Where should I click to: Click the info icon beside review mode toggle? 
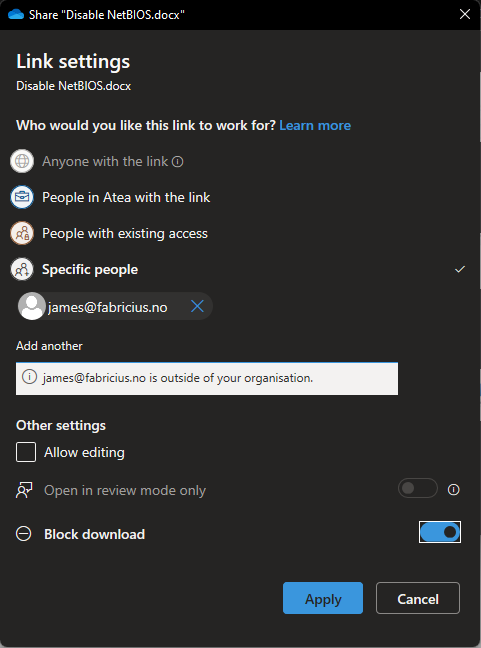coord(453,490)
